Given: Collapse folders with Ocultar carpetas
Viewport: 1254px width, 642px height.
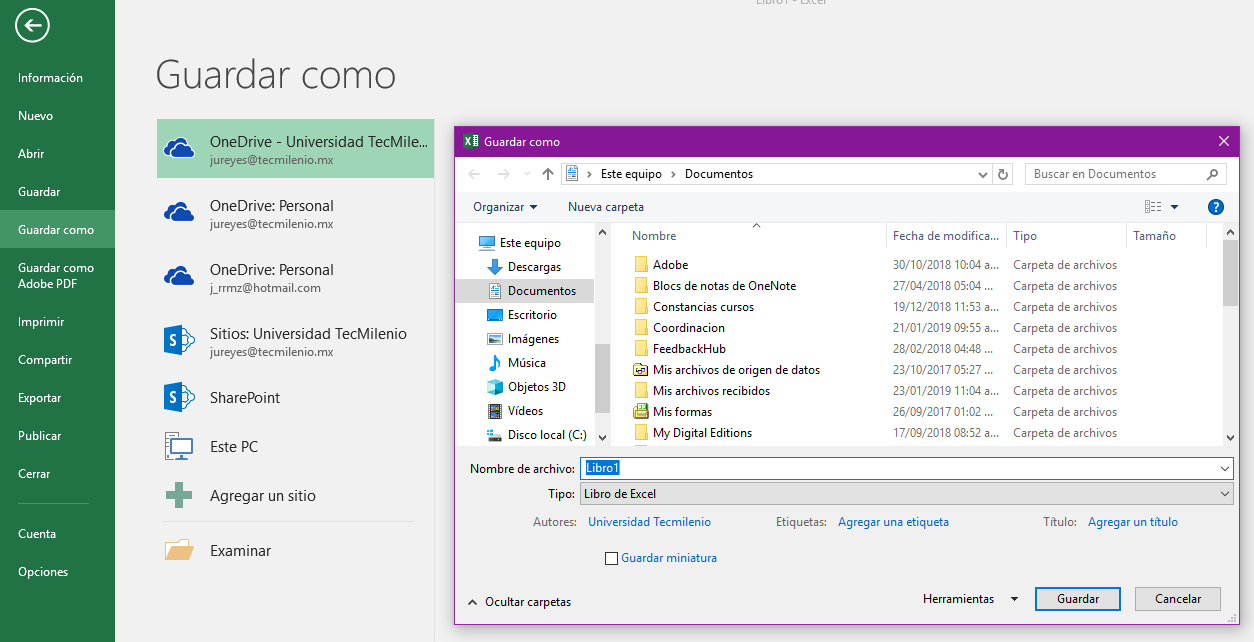Looking at the screenshot, I should coord(519,602).
